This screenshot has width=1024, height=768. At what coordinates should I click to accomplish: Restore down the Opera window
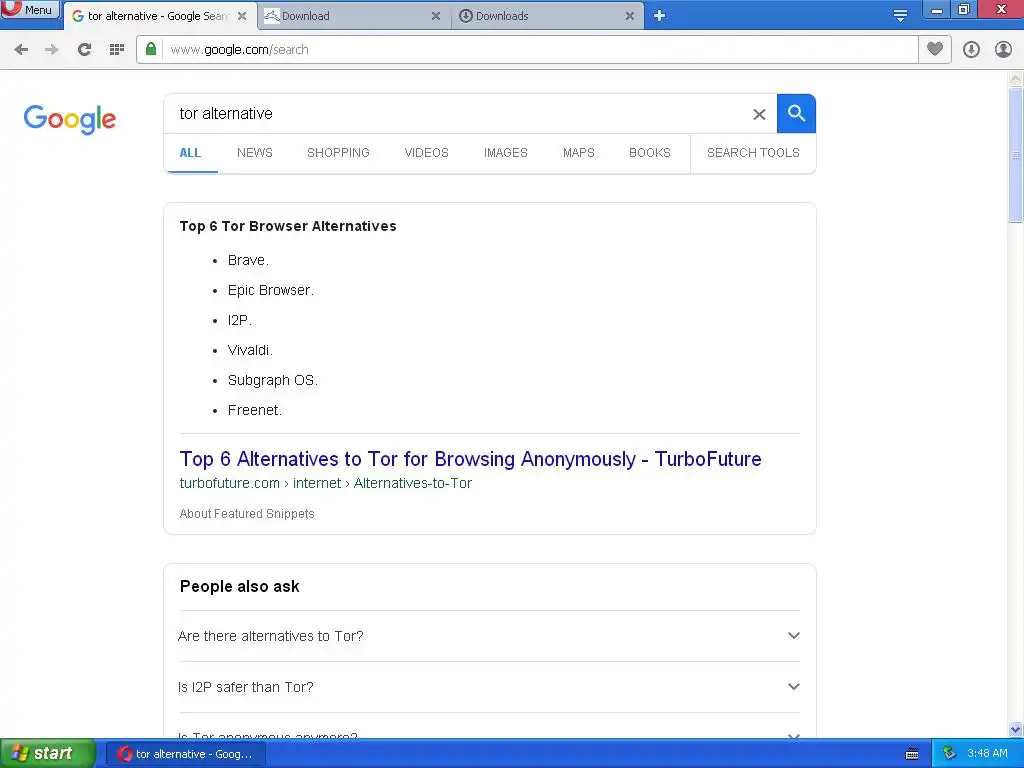[x=964, y=9]
